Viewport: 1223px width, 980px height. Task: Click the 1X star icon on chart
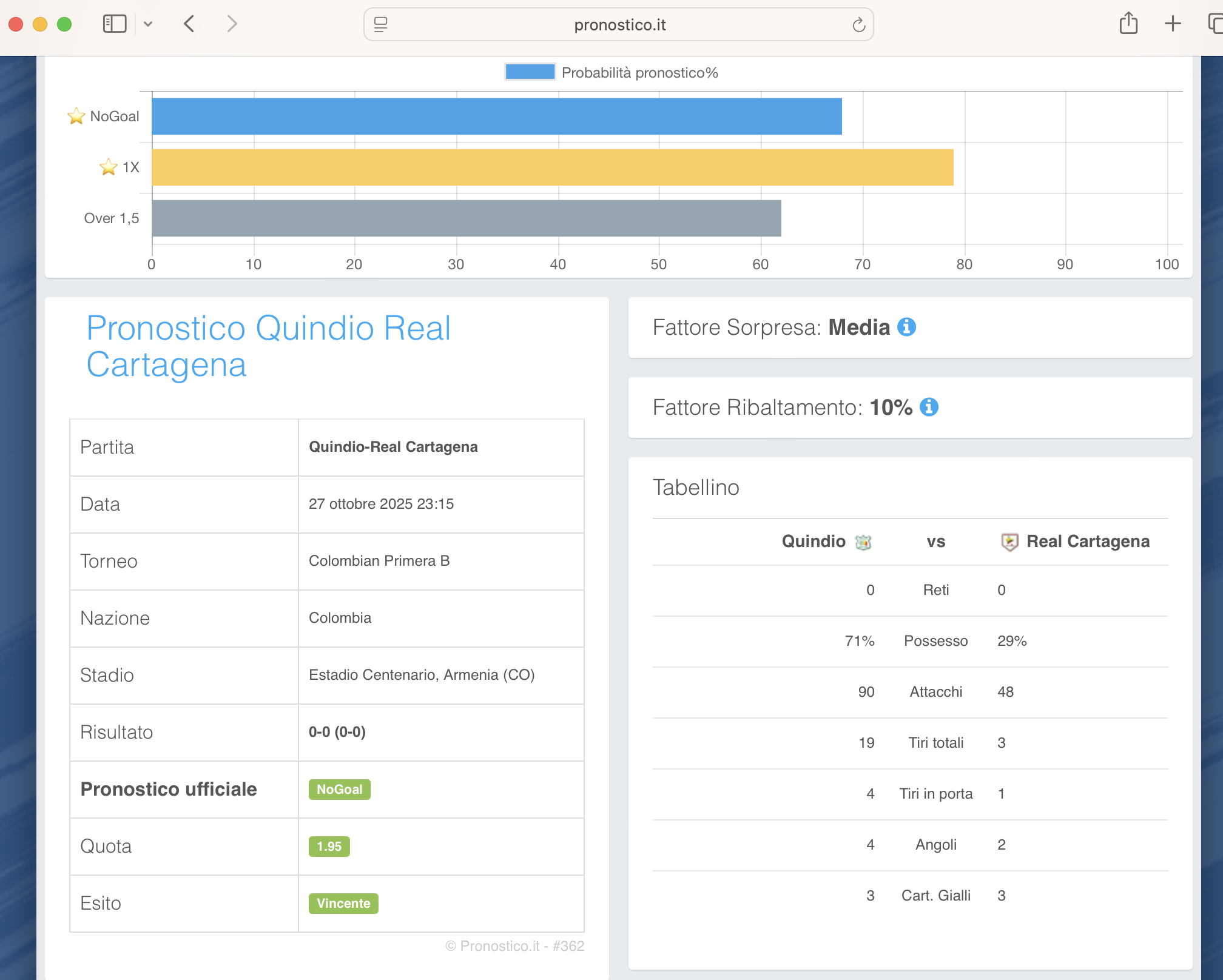coord(109,167)
